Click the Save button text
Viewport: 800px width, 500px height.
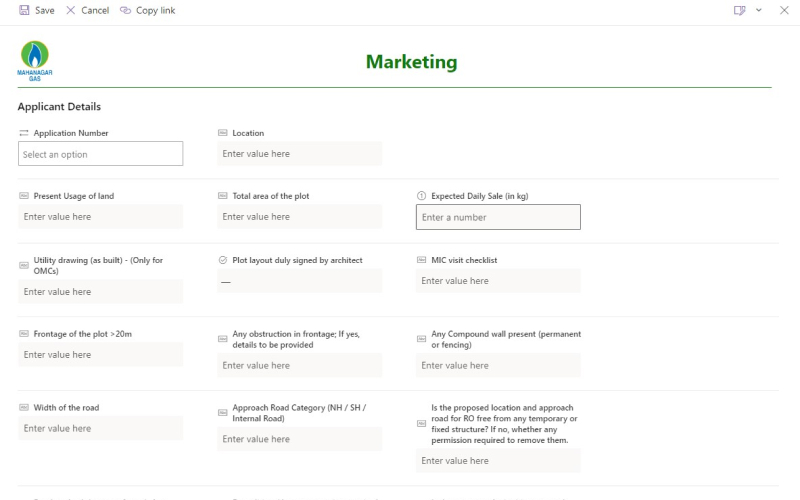(44, 10)
